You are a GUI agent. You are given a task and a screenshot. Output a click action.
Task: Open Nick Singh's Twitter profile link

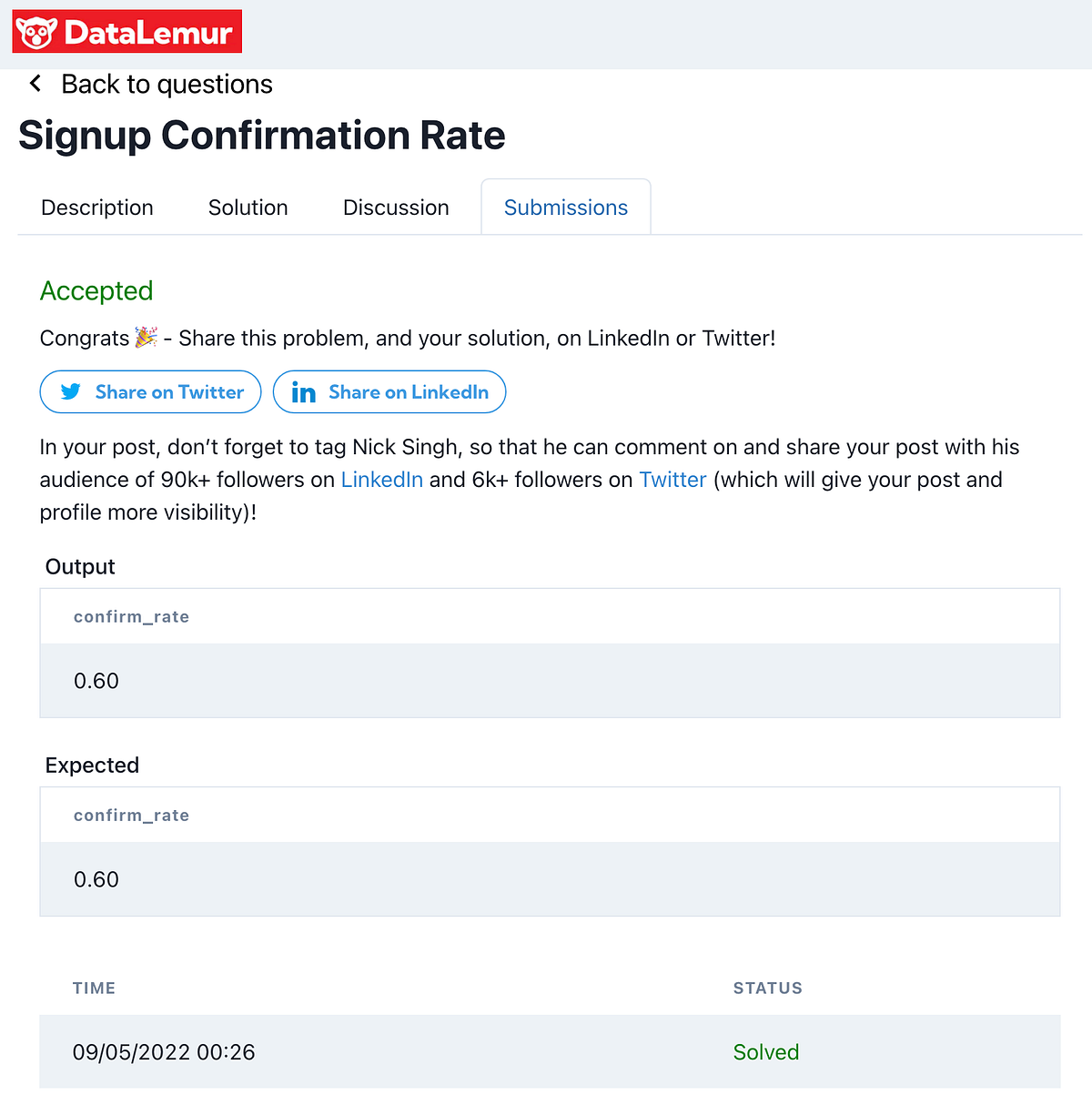coord(672,479)
